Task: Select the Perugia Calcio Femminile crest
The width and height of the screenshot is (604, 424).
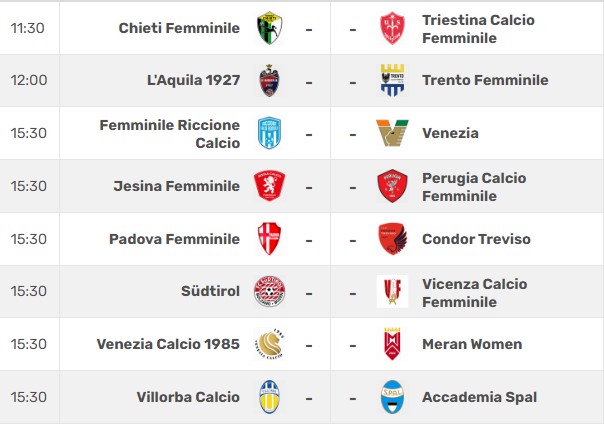Action: 392,186
